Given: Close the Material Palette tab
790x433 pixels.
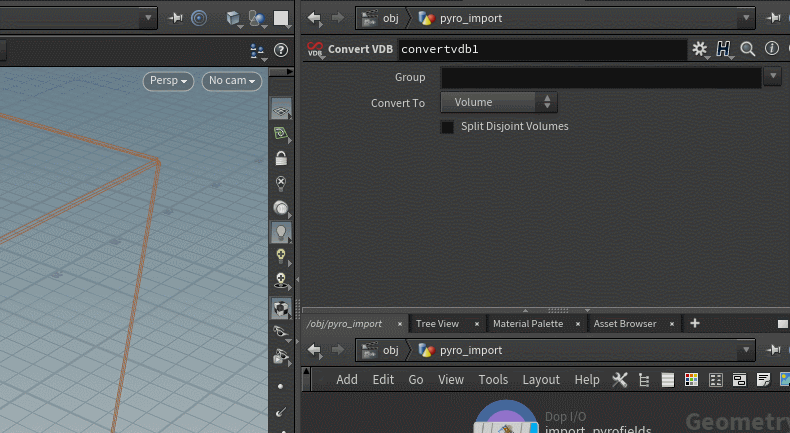Looking at the screenshot, I should (578, 324).
